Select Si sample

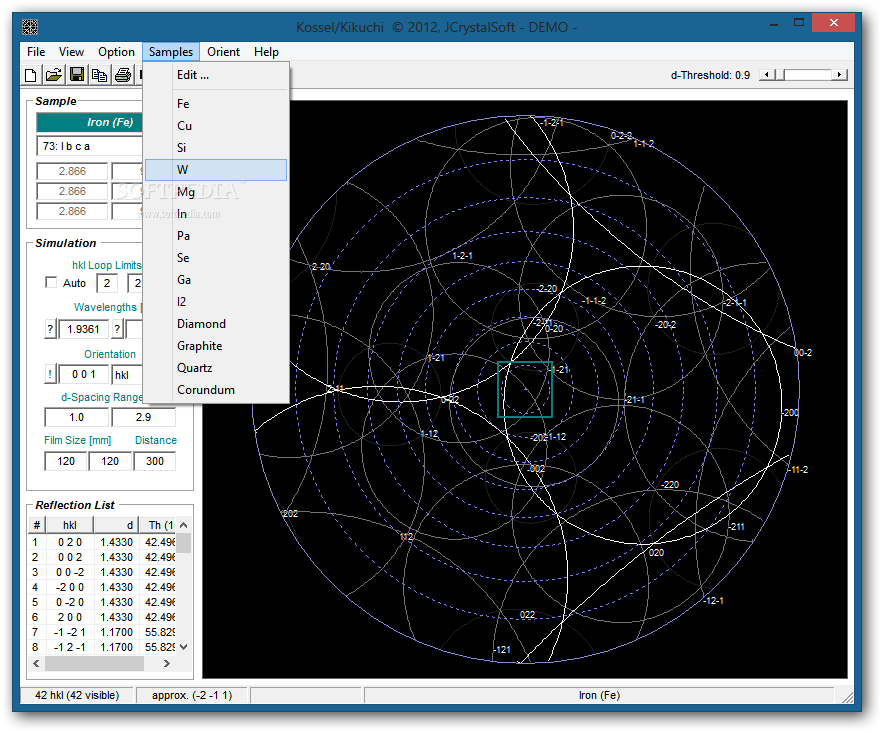tap(217, 147)
